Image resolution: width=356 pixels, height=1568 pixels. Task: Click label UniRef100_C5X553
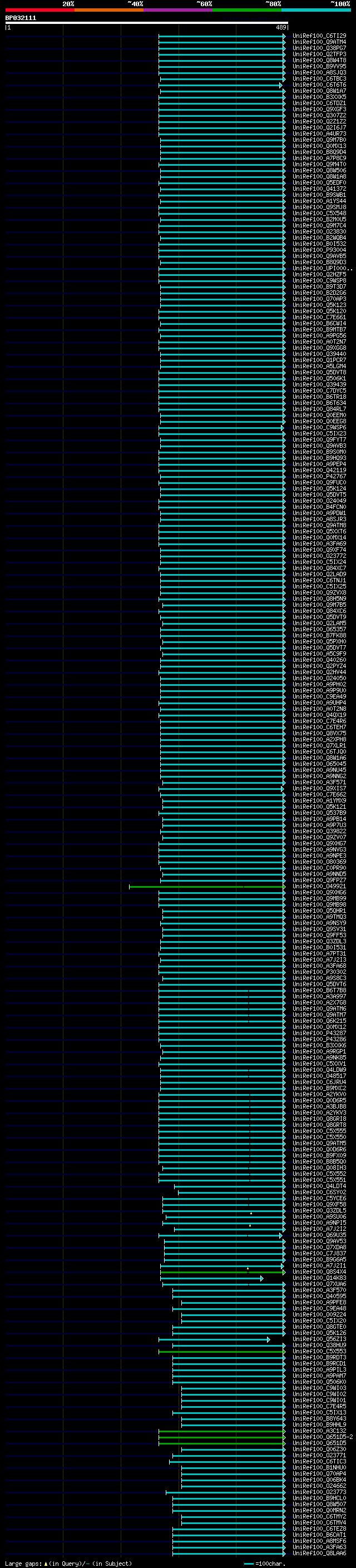coord(319,1351)
